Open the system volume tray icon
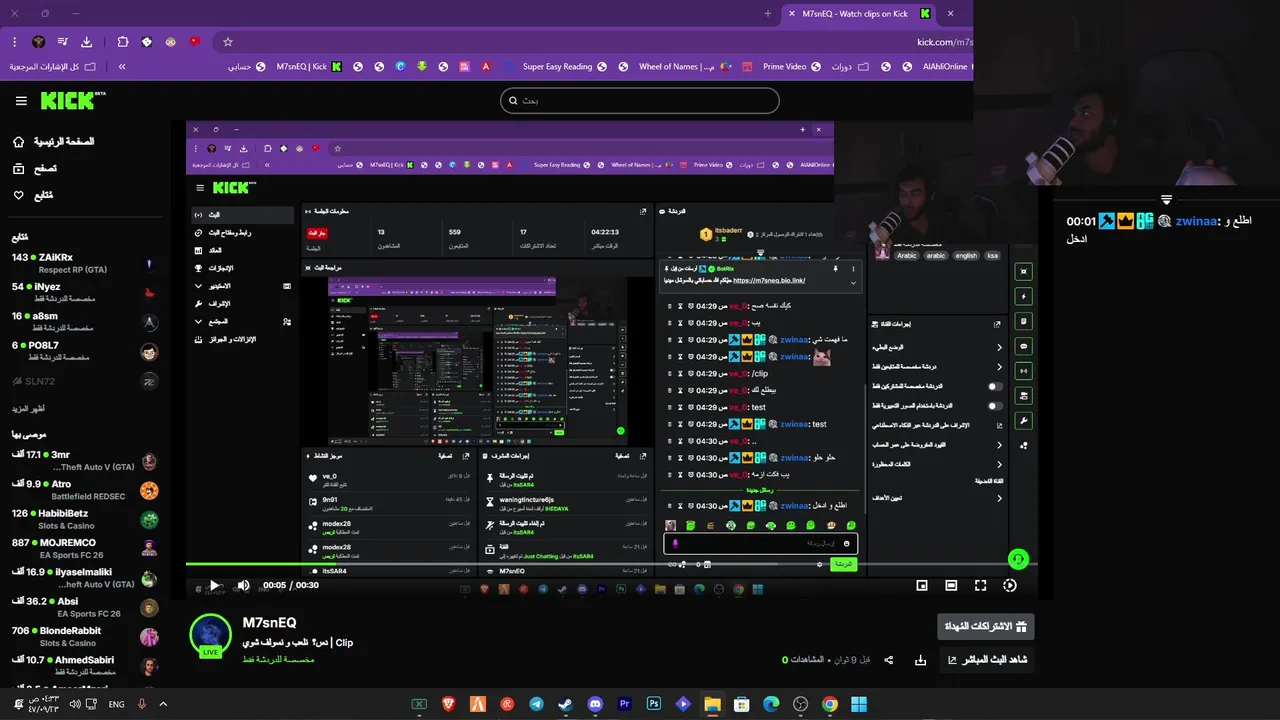1280x720 pixels. pyautogui.click(x=75, y=704)
